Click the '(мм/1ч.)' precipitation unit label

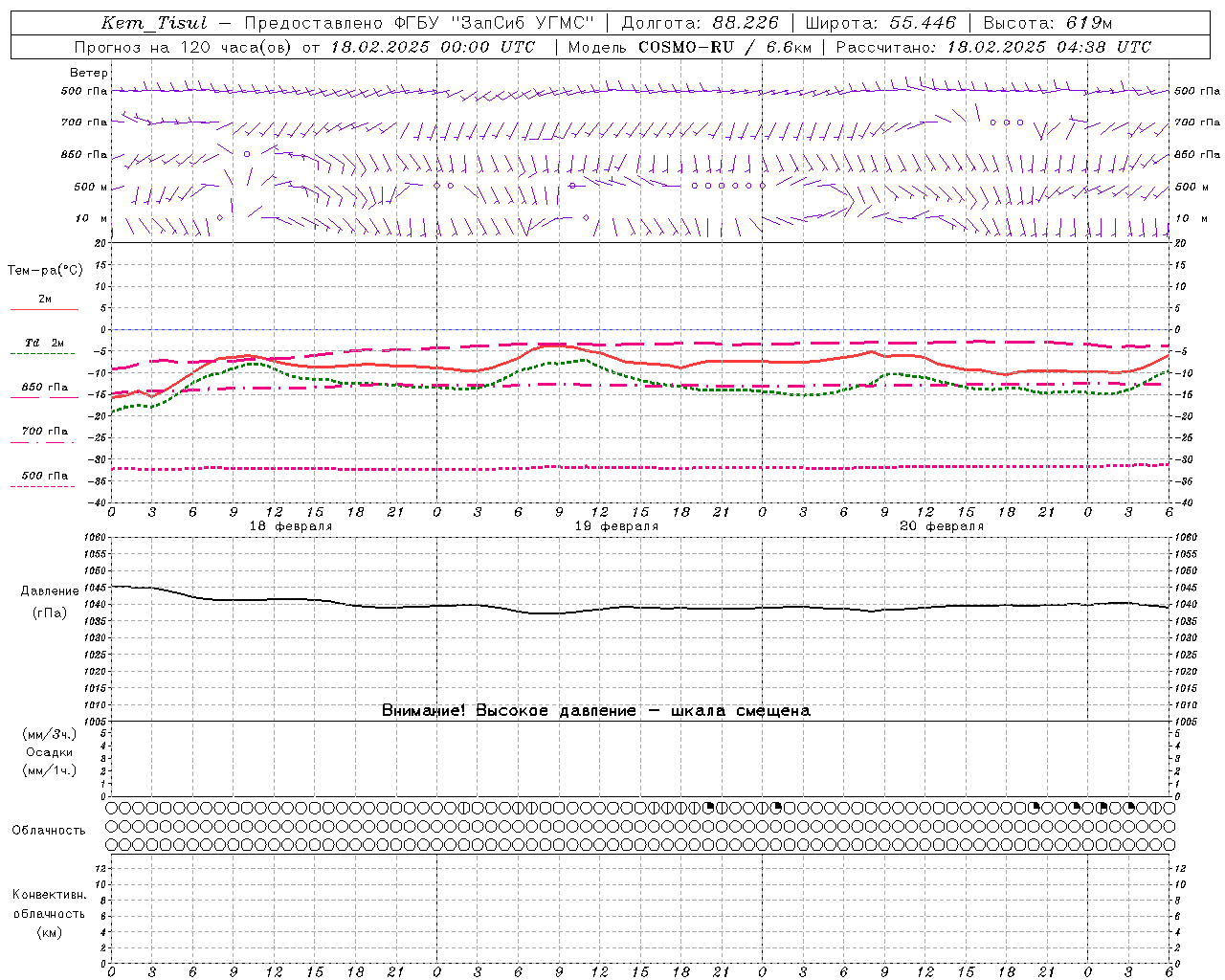pyautogui.click(x=50, y=770)
